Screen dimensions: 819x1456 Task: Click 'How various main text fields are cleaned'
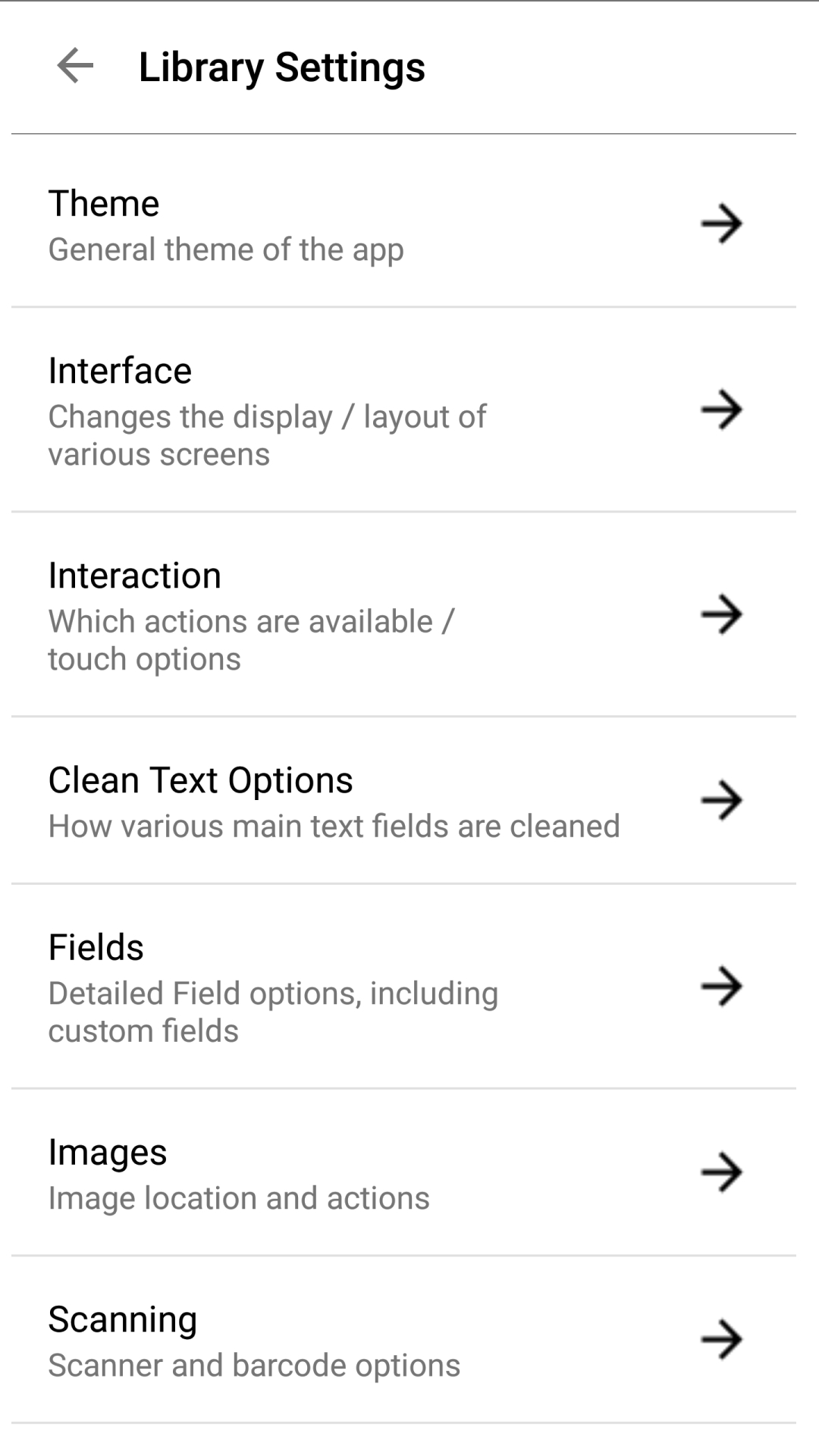(334, 827)
